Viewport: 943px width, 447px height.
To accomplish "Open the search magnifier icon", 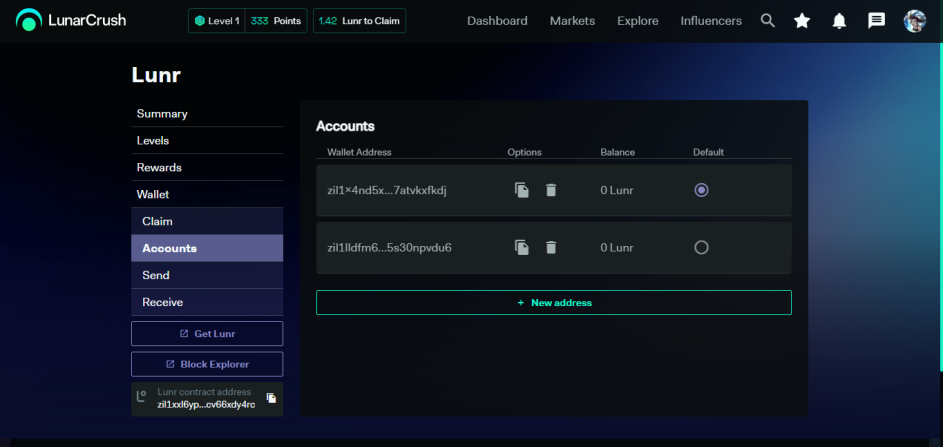I will click(767, 21).
